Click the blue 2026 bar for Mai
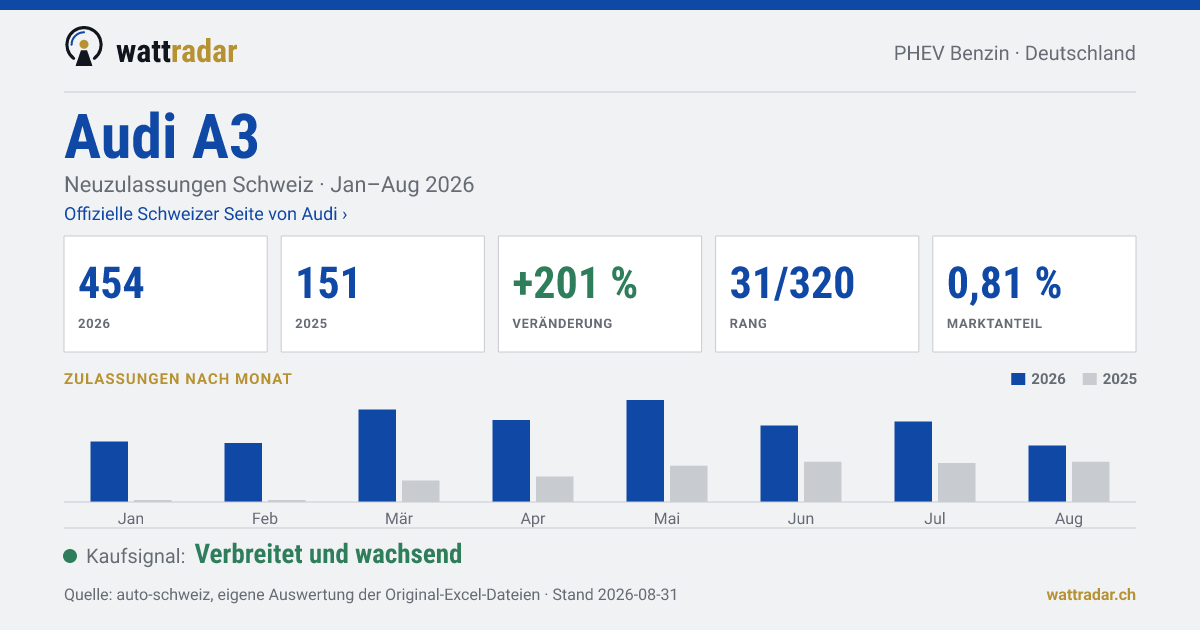The width and height of the screenshot is (1200, 630). 645,451
